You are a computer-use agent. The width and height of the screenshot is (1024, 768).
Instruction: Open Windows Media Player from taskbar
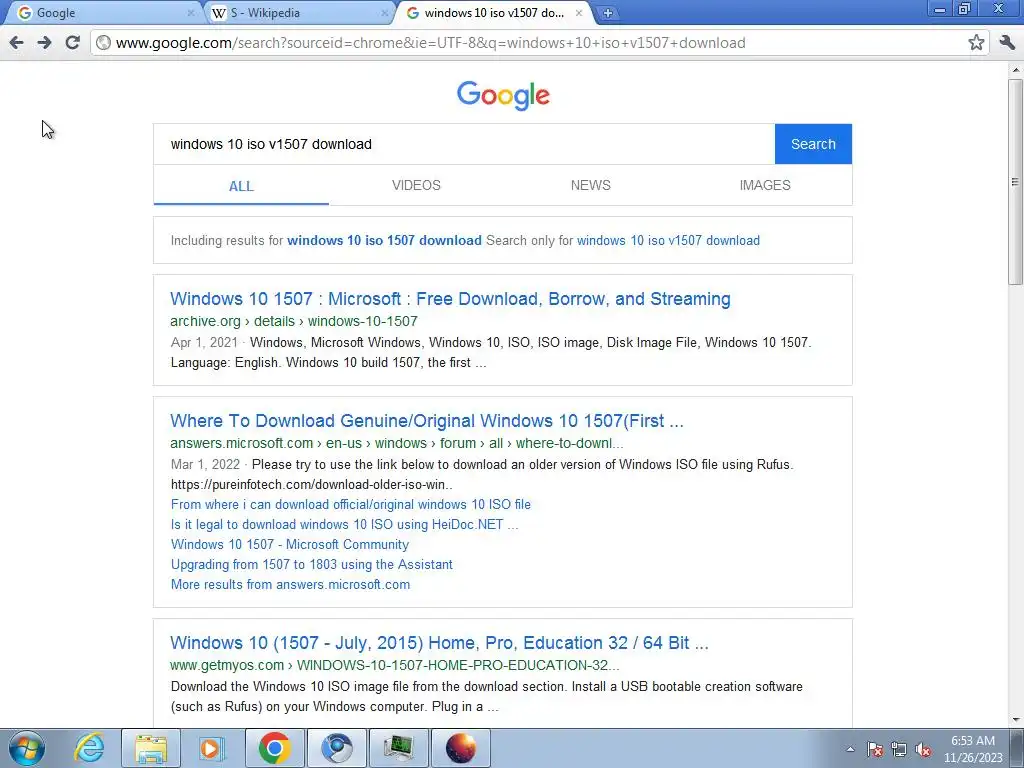click(x=211, y=748)
